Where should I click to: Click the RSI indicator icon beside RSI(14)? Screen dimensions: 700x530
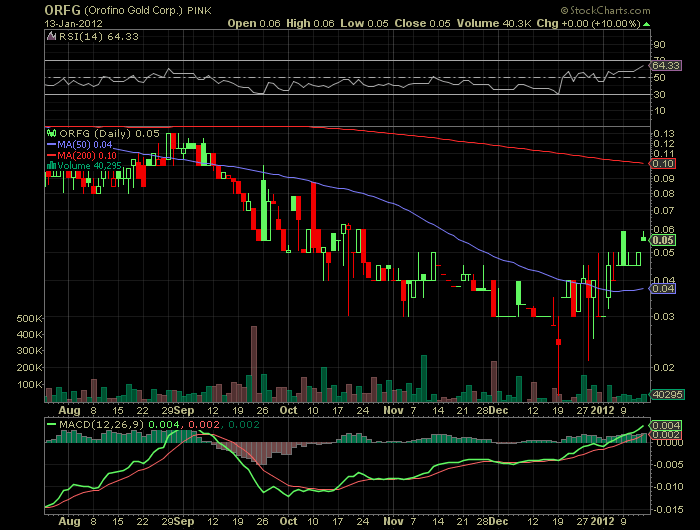[52, 37]
